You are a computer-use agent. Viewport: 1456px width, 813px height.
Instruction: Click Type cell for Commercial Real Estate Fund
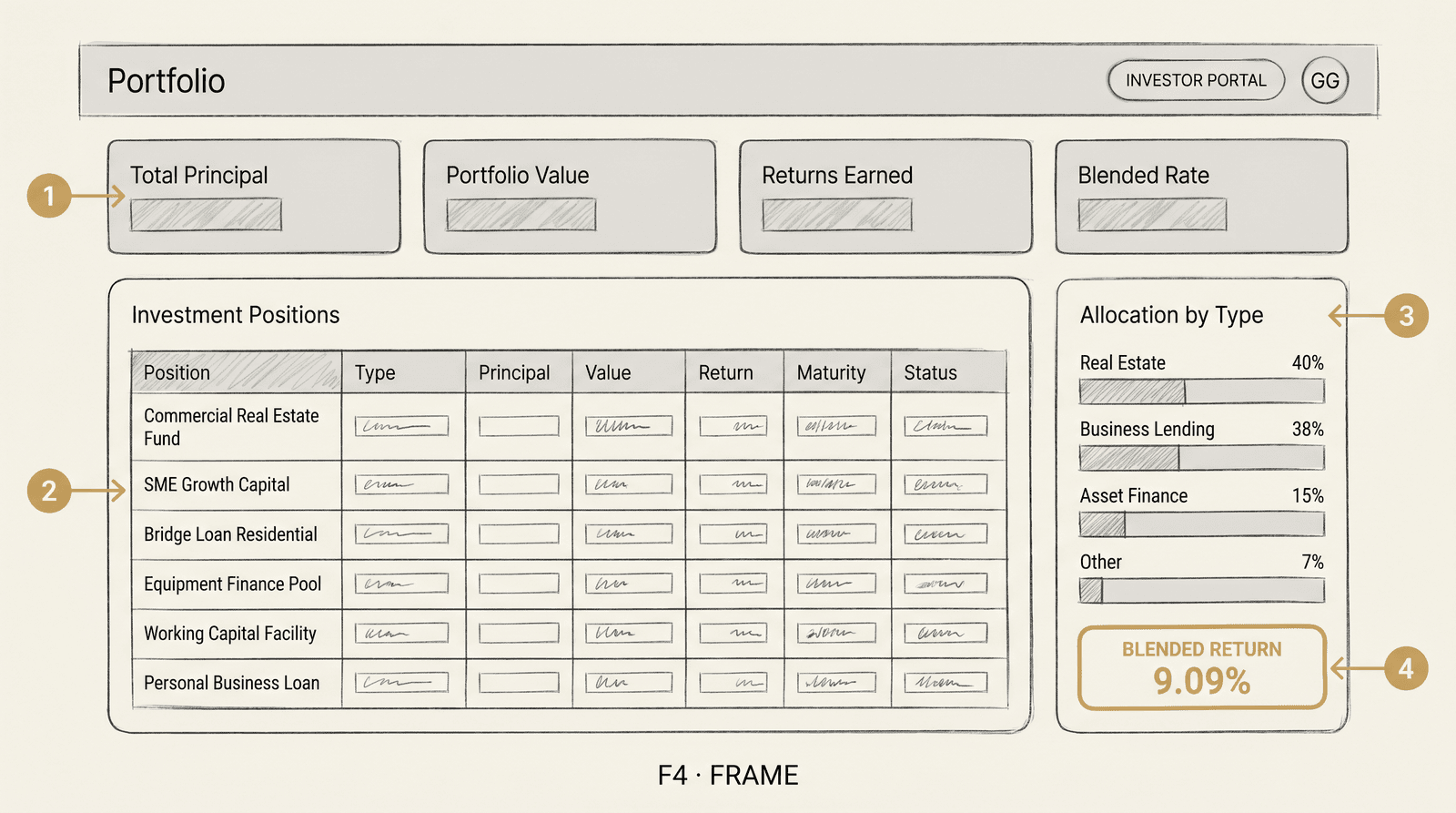click(401, 425)
